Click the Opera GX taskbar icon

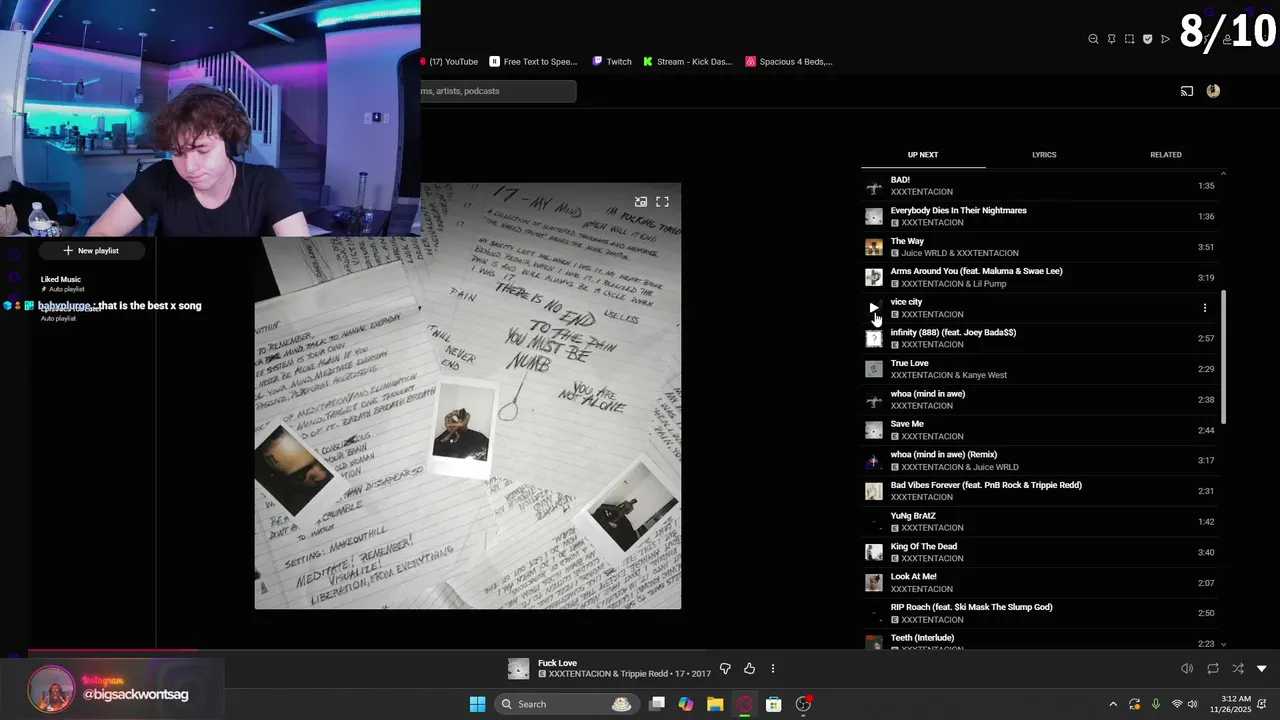[x=744, y=704]
